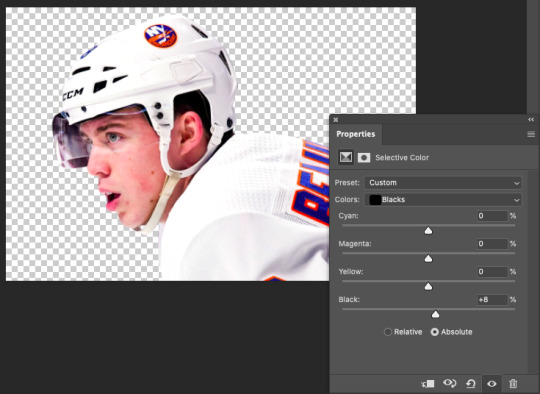This screenshot has width=540, height=394.
Task: Select the Relative method radio button
Action: (388, 332)
